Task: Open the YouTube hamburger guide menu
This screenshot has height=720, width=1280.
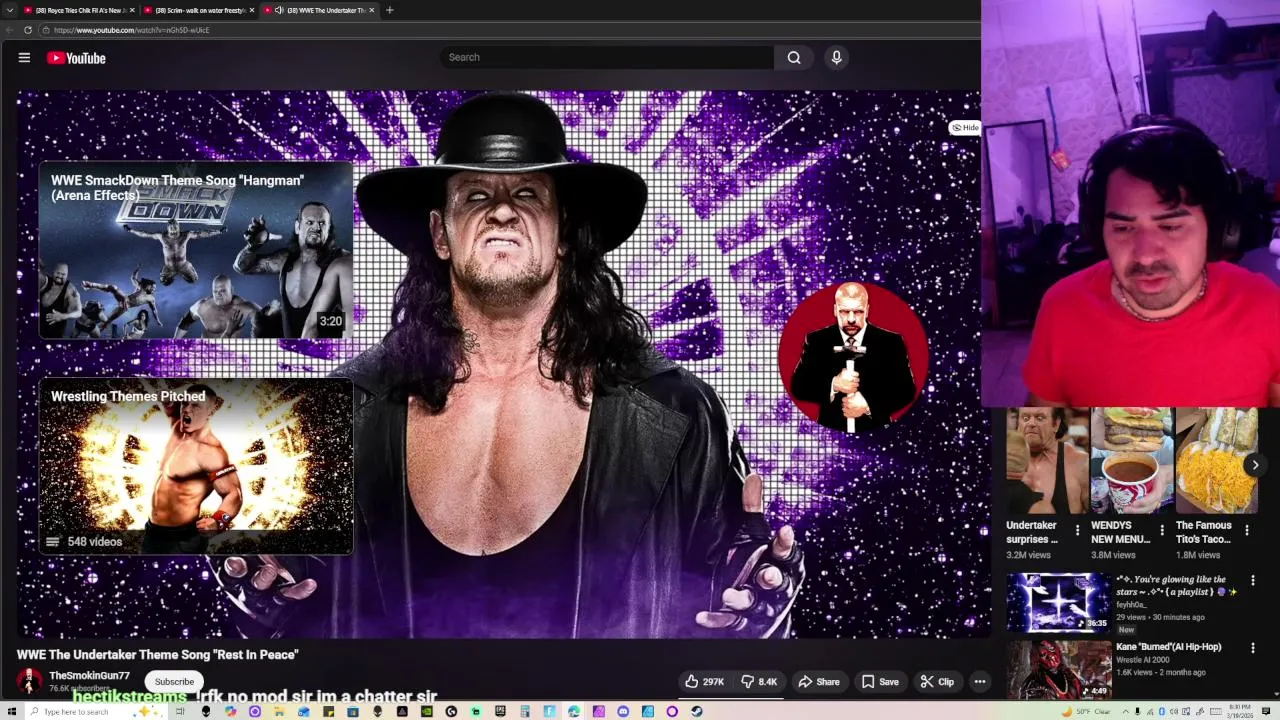Action: [24, 58]
